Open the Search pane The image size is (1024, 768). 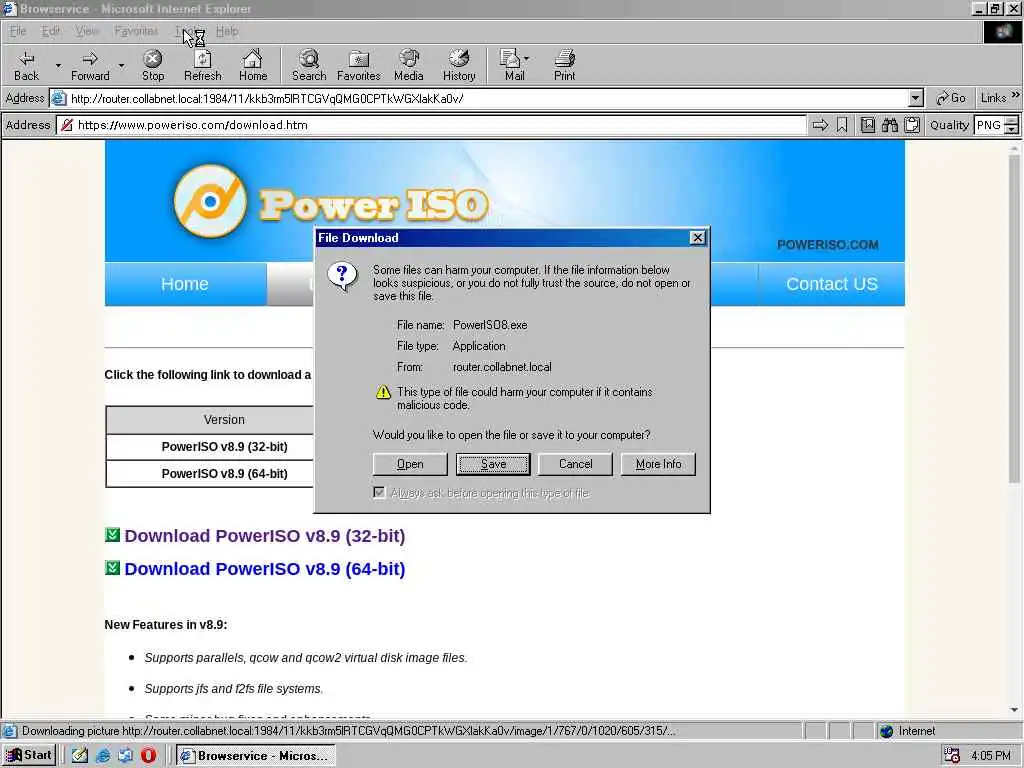(x=309, y=65)
